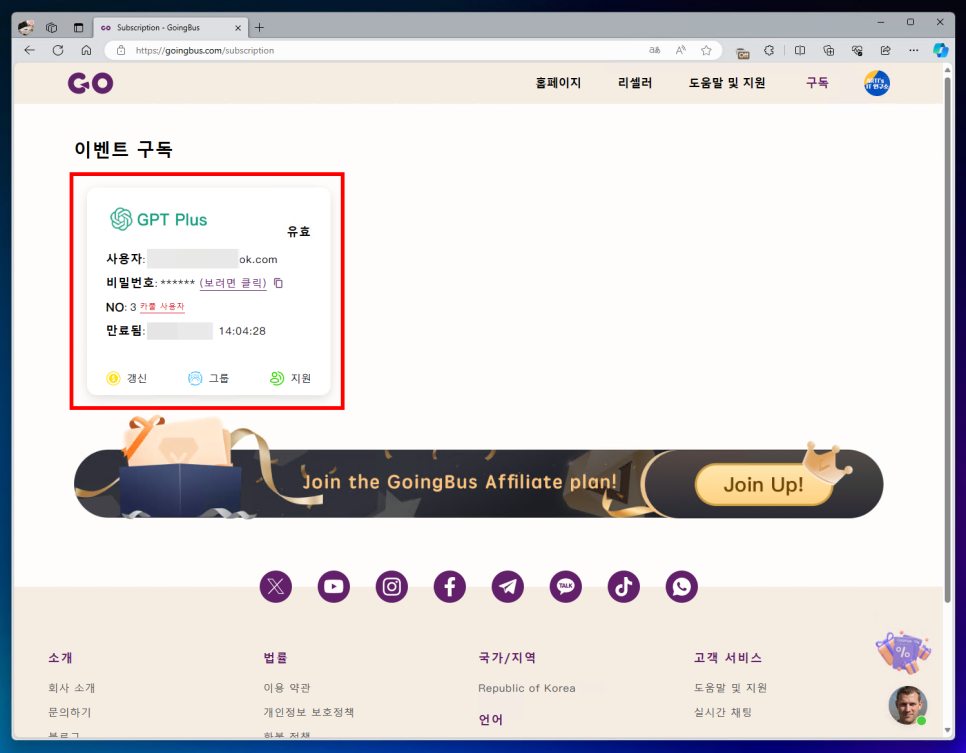Open the X (Twitter) social icon
This screenshot has height=753, width=966.
(x=276, y=587)
